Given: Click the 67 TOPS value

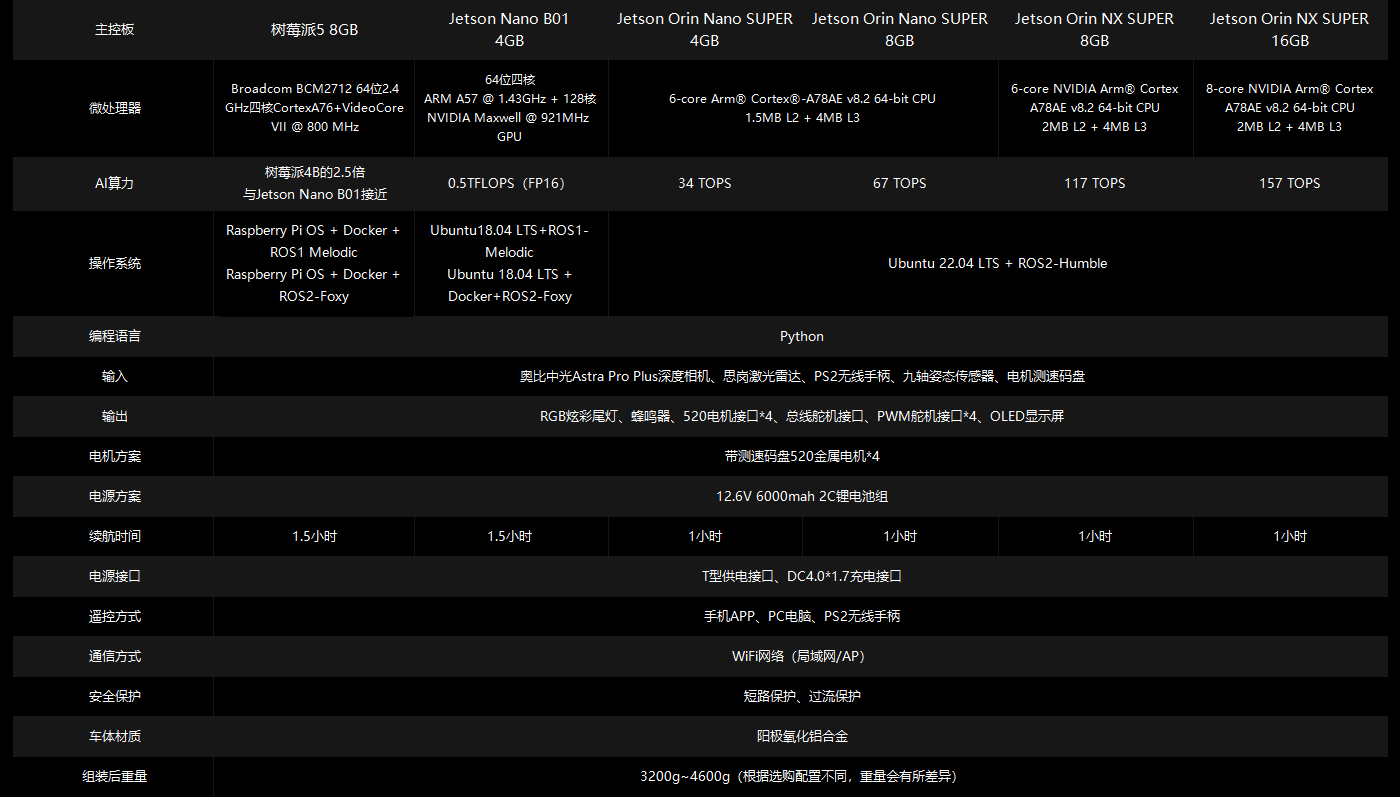Looking at the screenshot, I should point(900,183).
